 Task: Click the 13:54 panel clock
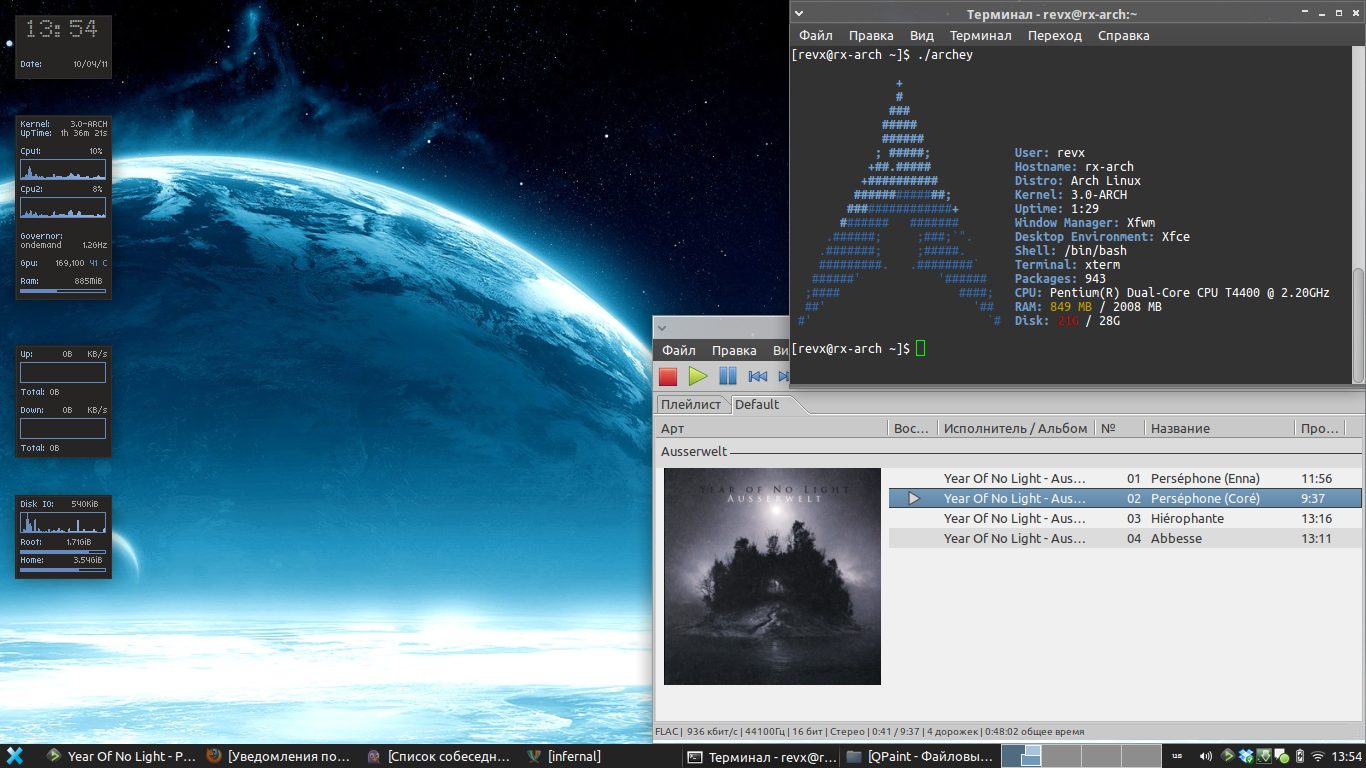[x=1346, y=756]
